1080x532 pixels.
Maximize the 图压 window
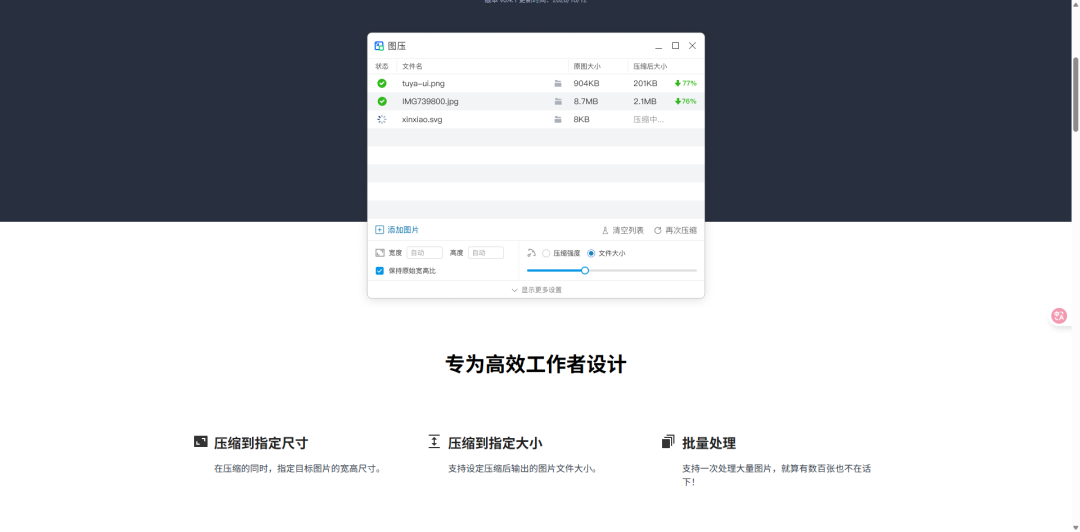pos(676,45)
